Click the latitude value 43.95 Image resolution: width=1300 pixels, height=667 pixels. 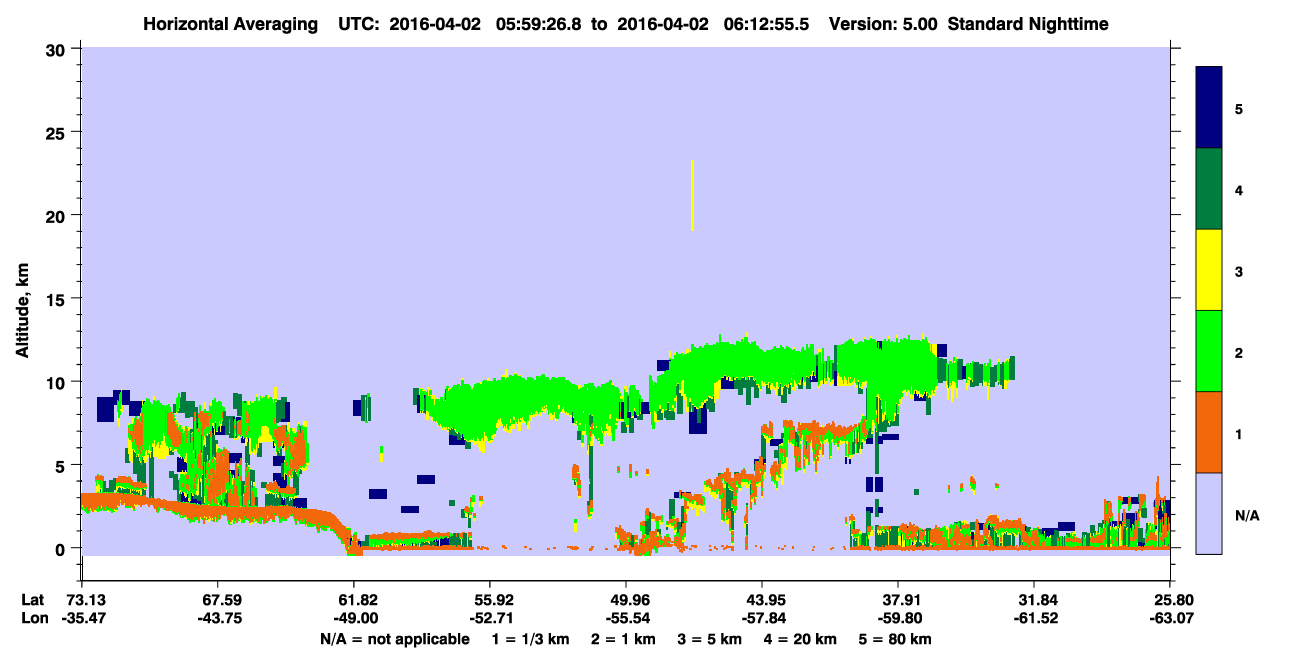(x=762, y=600)
